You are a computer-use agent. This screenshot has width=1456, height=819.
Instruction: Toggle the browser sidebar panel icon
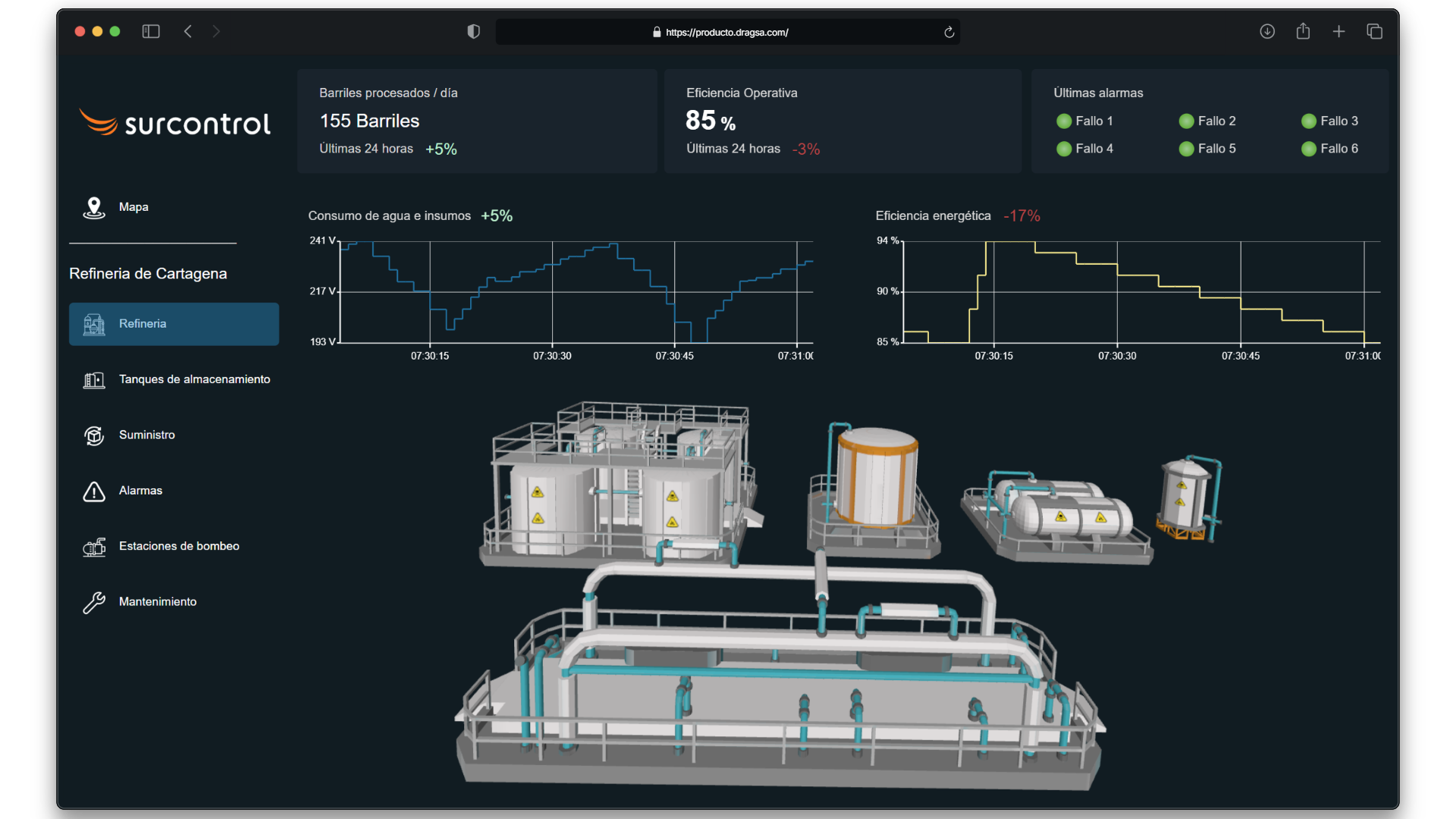click(x=151, y=31)
